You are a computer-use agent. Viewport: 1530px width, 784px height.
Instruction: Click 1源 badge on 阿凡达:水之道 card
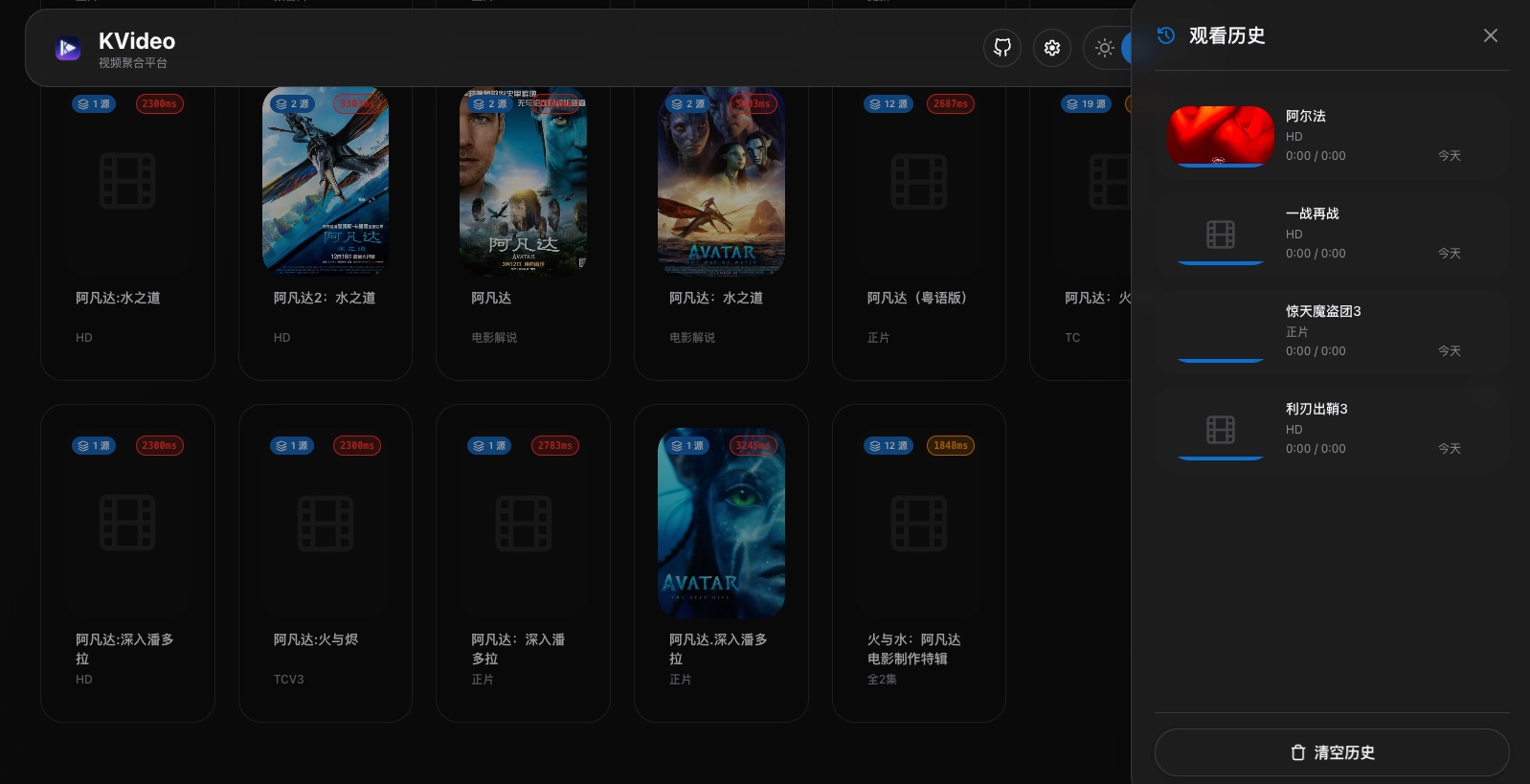(94, 103)
